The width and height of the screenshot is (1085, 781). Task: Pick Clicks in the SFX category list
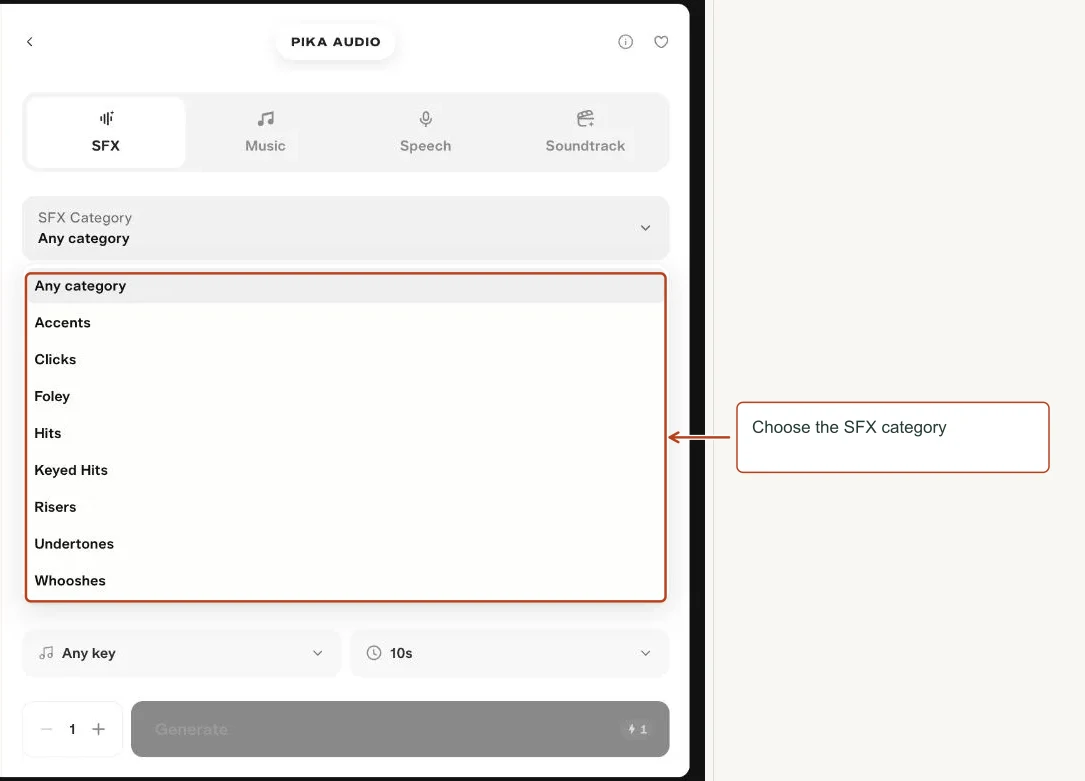(345, 360)
